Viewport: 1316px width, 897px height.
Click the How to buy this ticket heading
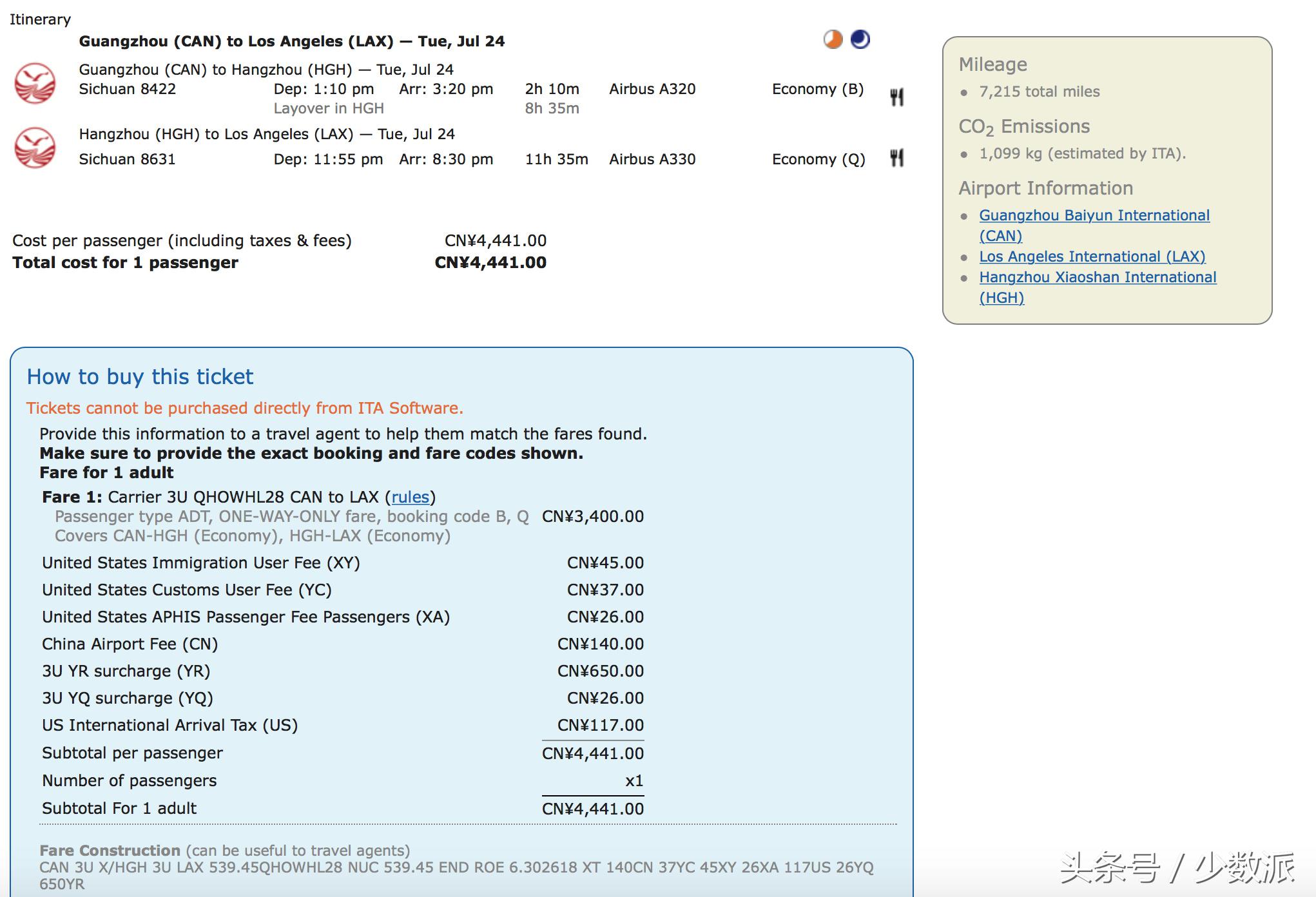[140, 377]
